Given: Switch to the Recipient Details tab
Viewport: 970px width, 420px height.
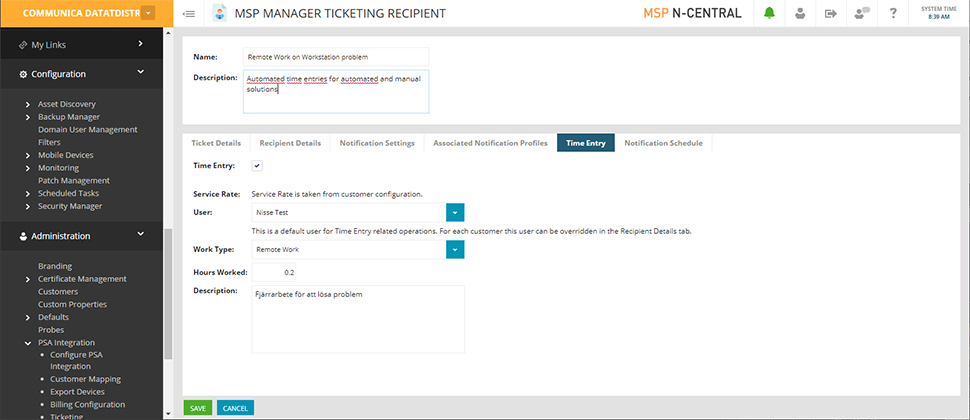Looking at the screenshot, I should [290, 143].
